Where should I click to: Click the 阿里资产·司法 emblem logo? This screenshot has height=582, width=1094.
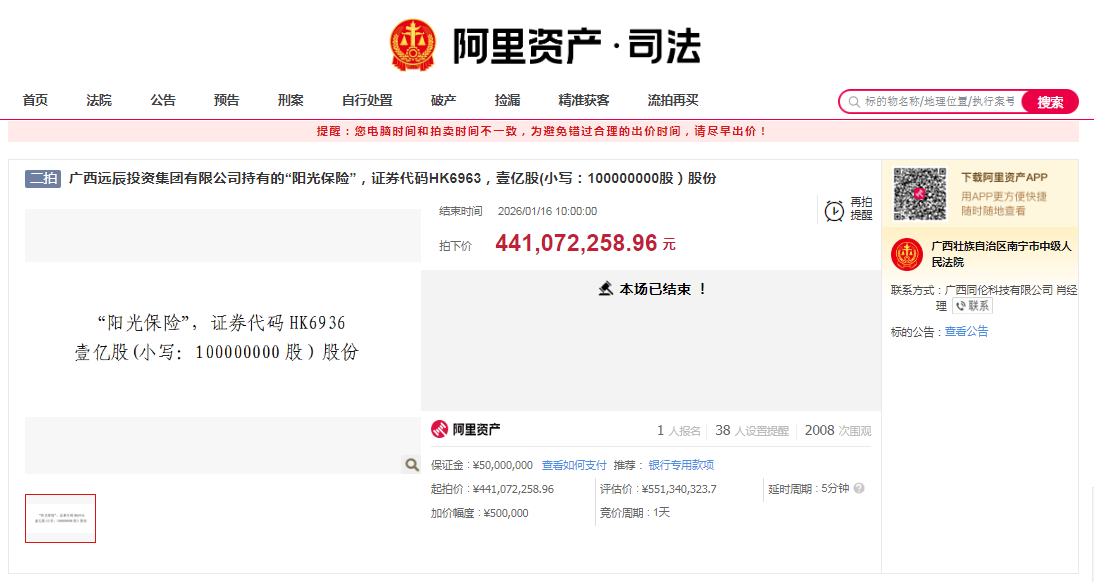click(x=413, y=45)
